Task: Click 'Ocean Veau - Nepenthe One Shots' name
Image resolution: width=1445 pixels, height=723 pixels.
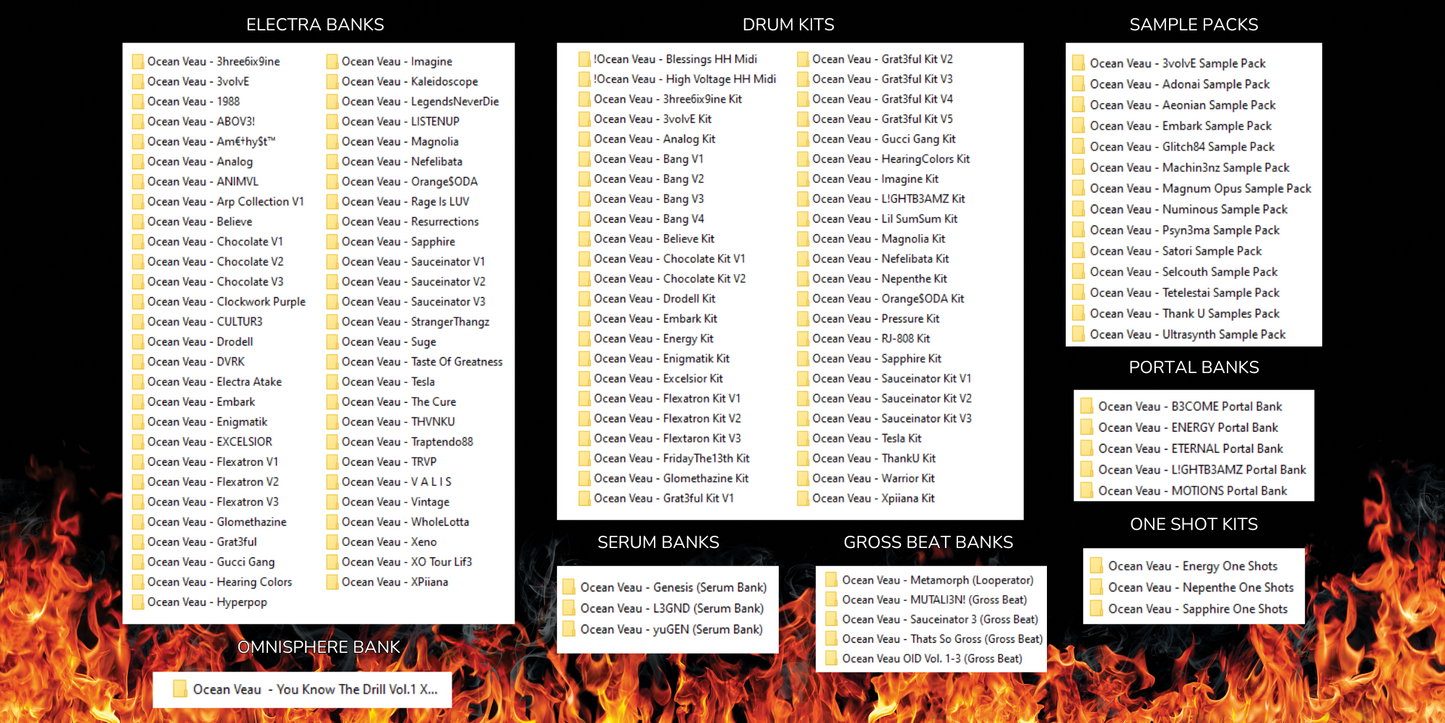Action: click(1201, 587)
